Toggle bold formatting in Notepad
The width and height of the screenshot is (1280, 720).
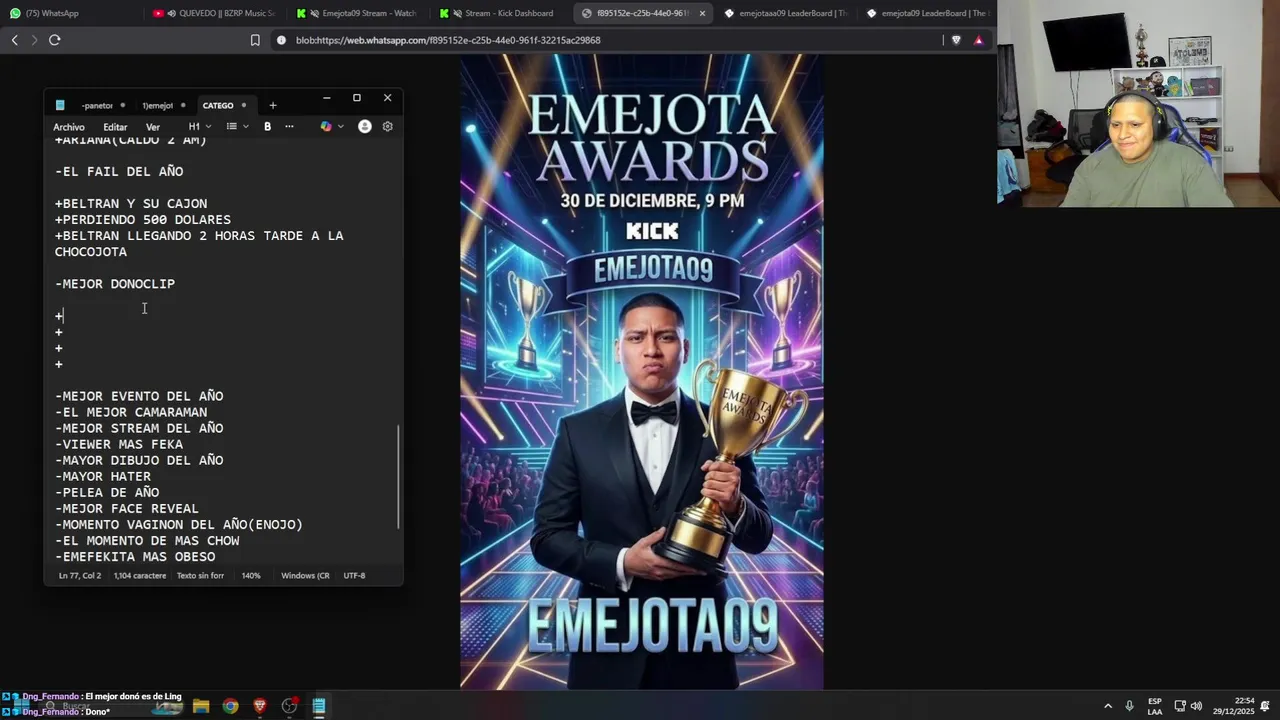[x=267, y=127]
